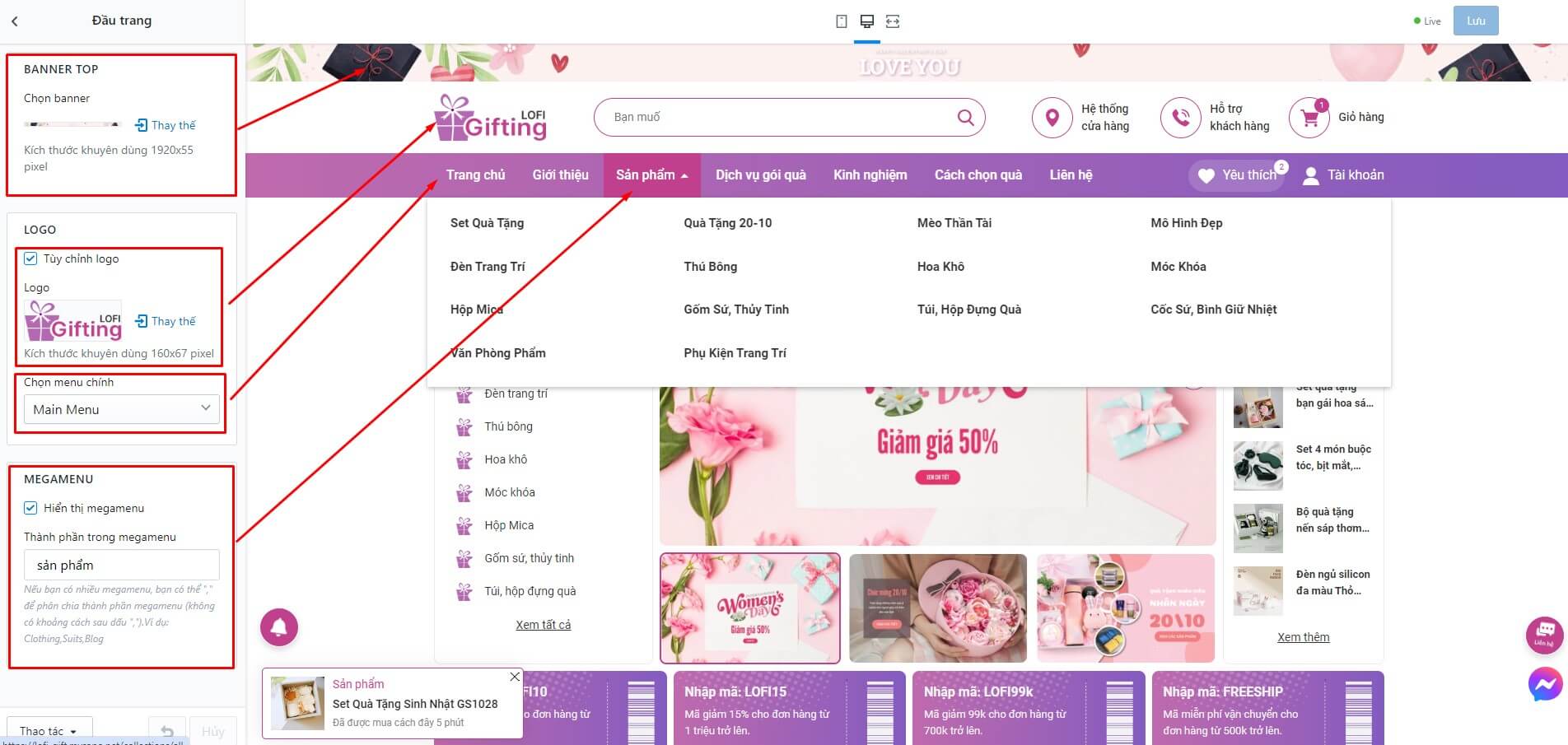Click the notification bell icon
Viewport: 1568px width, 745px height.
tap(279, 627)
